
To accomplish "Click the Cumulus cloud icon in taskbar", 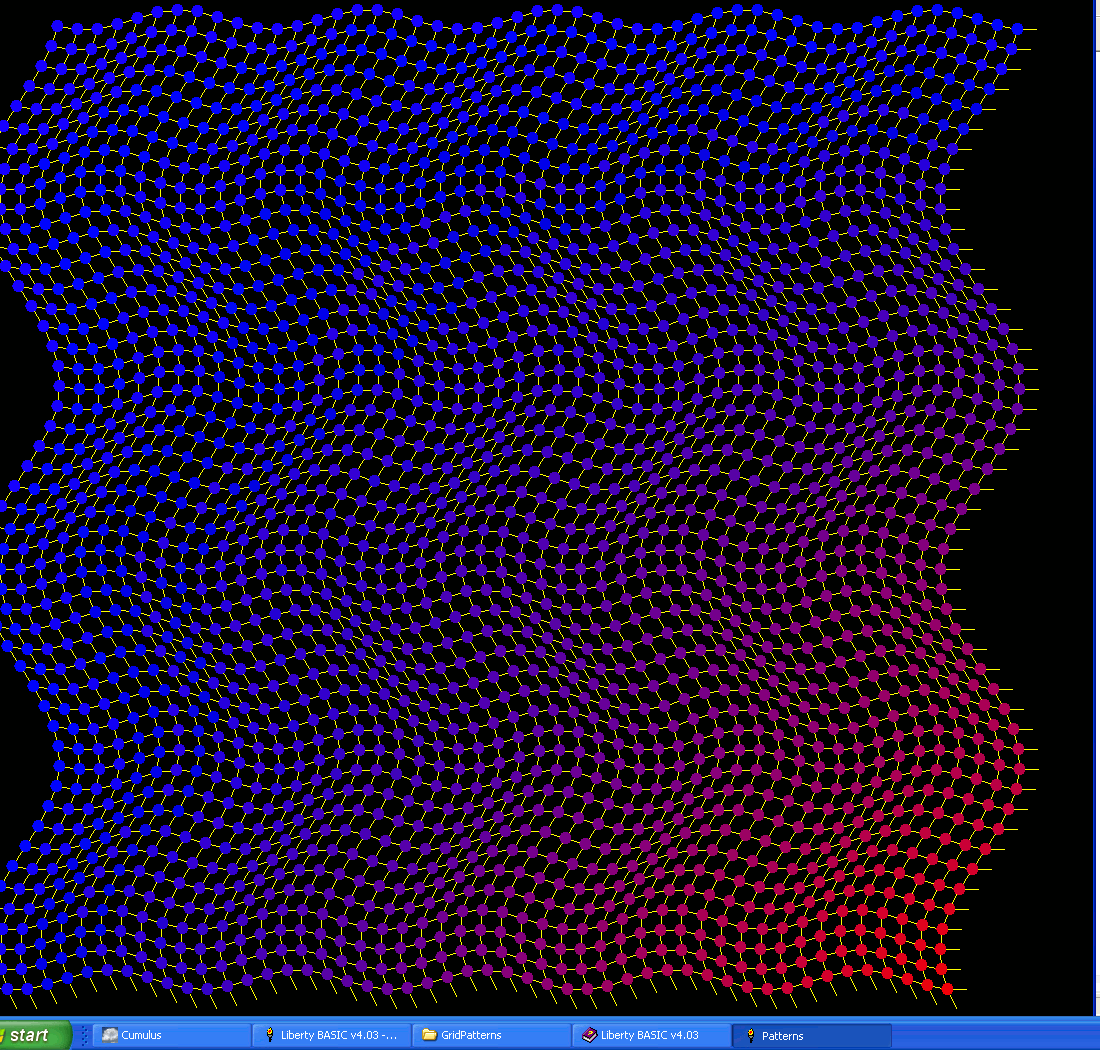I will (108, 1035).
